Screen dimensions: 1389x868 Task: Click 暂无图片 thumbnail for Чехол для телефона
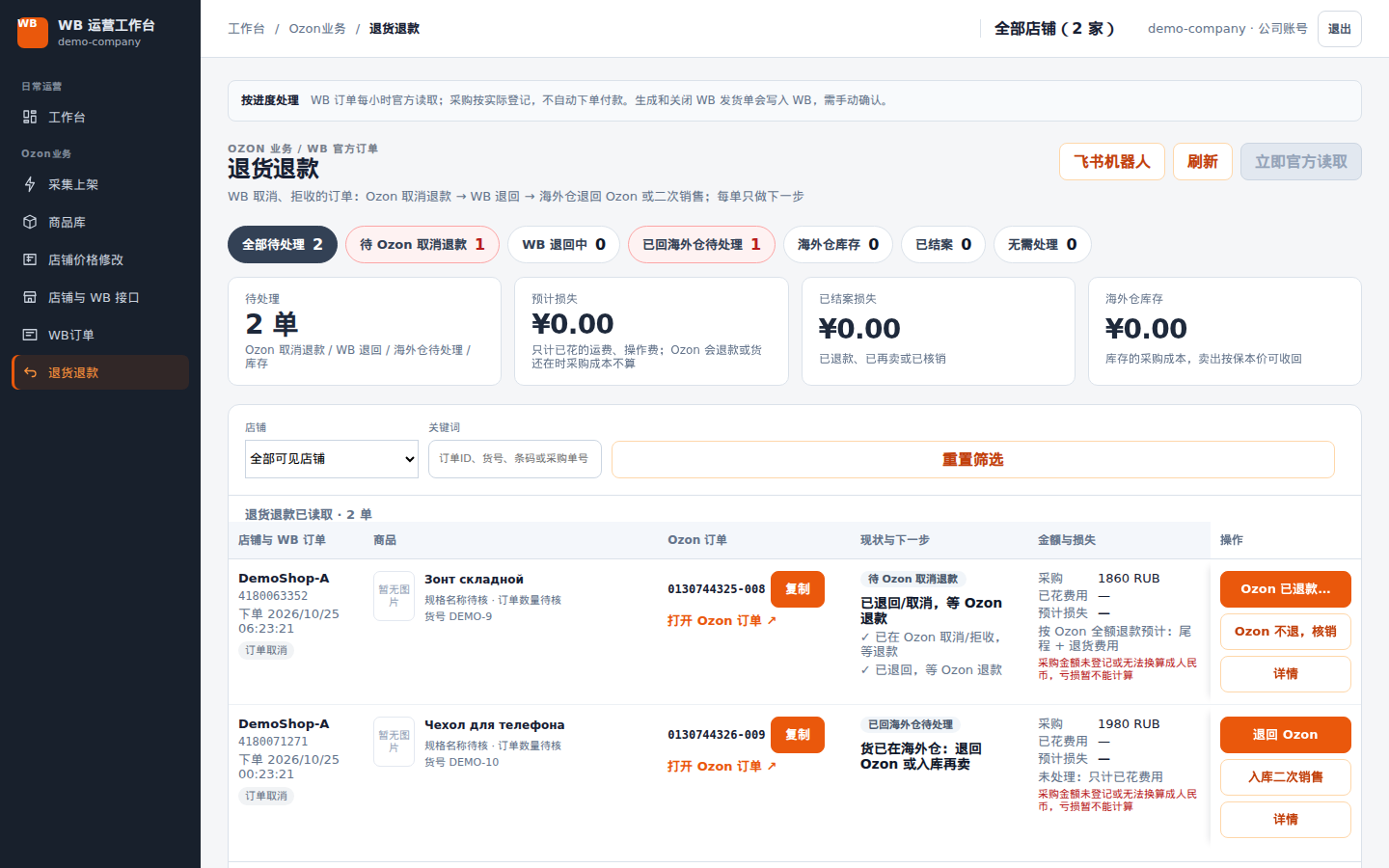pos(394,742)
